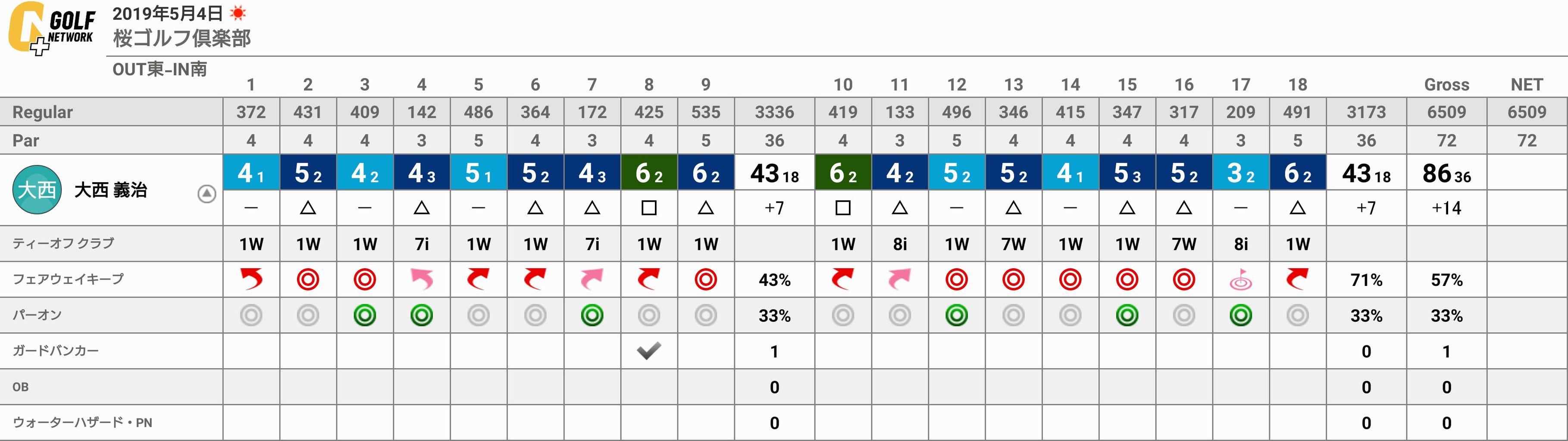
Task: Select hole 13 tee-off club 7W
Action: pyautogui.click(x=1013, y=244)
